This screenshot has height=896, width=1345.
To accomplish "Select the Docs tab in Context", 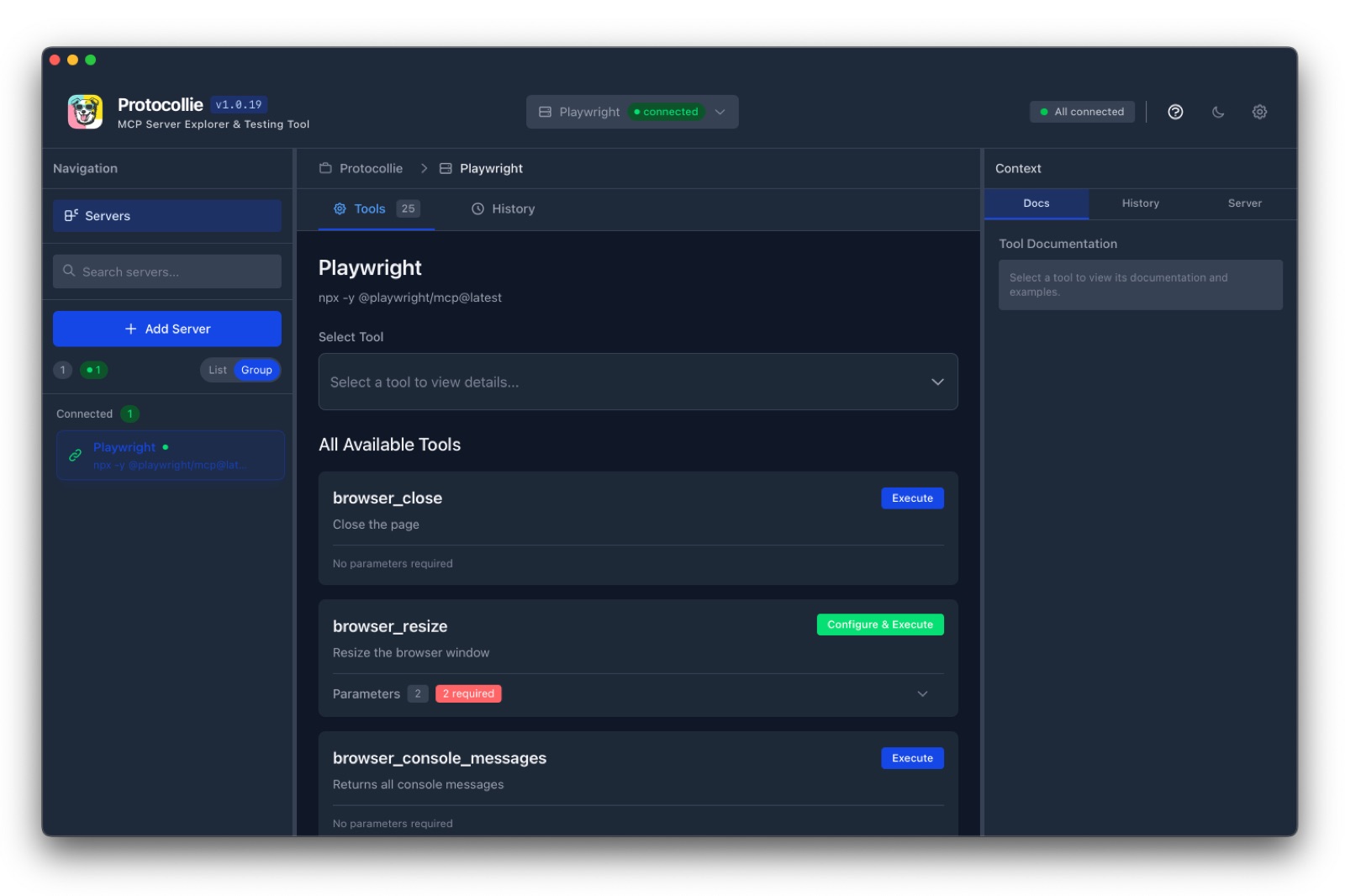I will point(1036,203).
